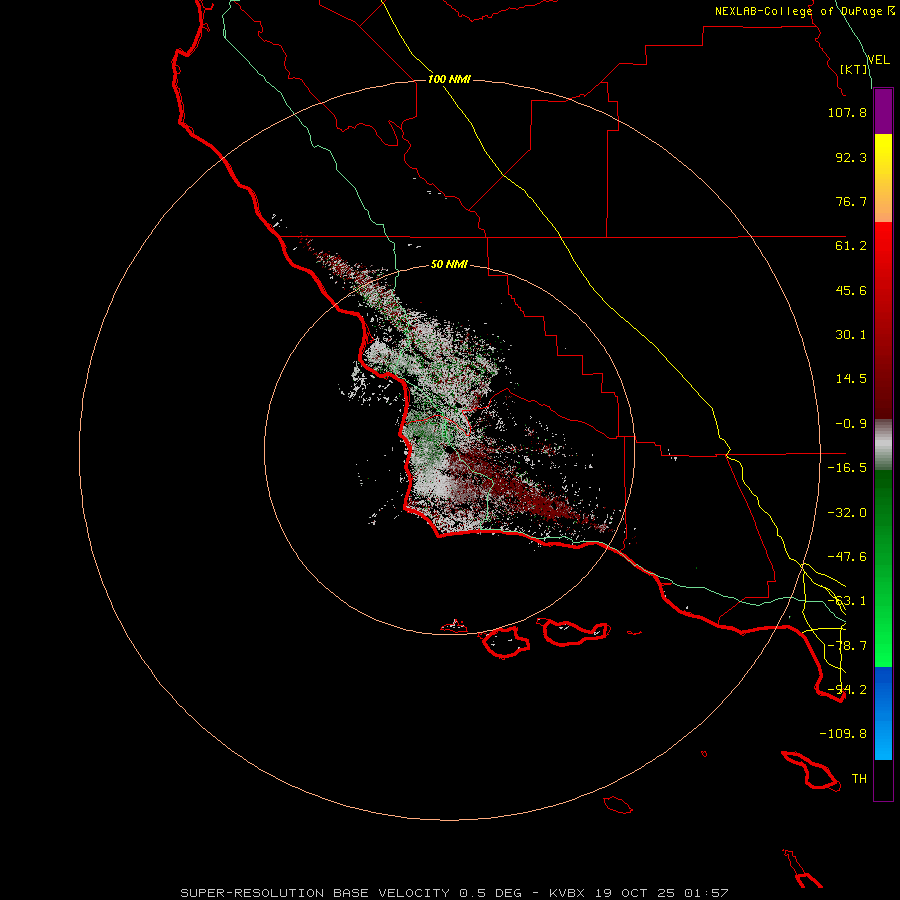The width and height of the screenshot is (900, 900).
Task: Click the -32.0 velocity scale value
Action: point(847,513)
